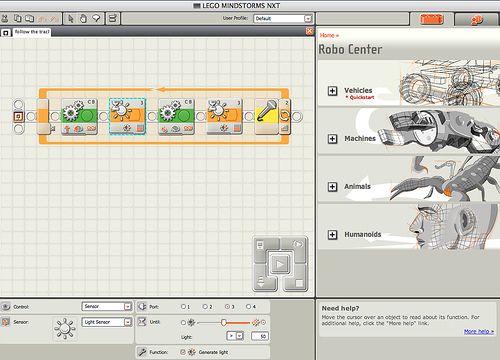The image size is (500, 360).
Task: Switch to the follow the trail program tab
Action: (32, 32)
